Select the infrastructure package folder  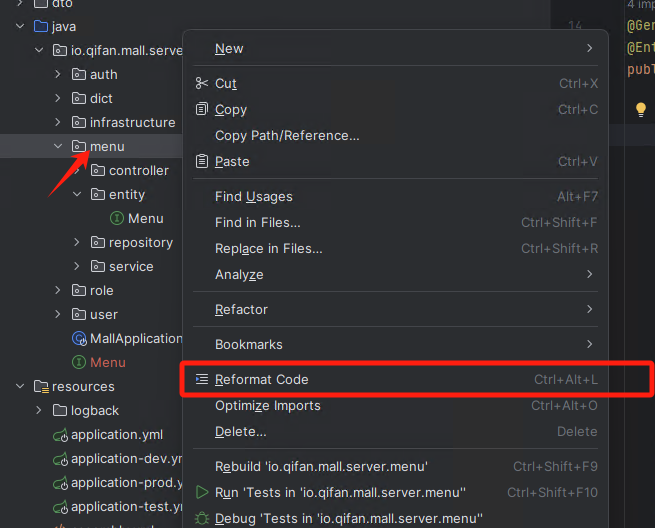tap(132, 122)
